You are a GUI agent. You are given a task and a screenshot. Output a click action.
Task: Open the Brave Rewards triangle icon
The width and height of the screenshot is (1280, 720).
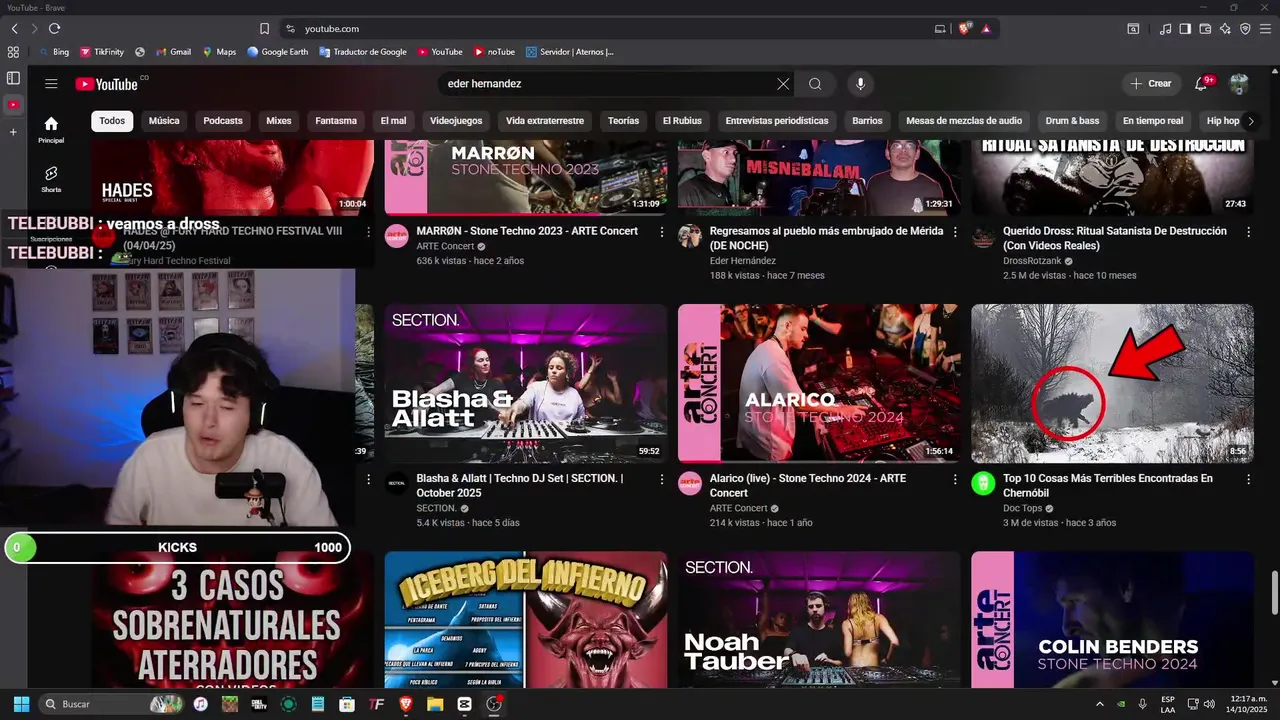pyautogui.click(x=986, y=29)
